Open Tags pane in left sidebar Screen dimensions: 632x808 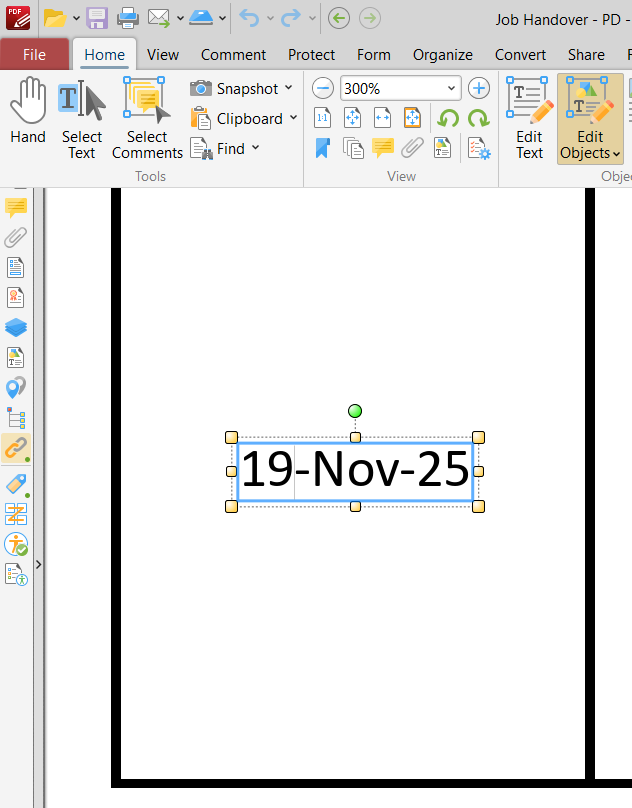(17, 484)
